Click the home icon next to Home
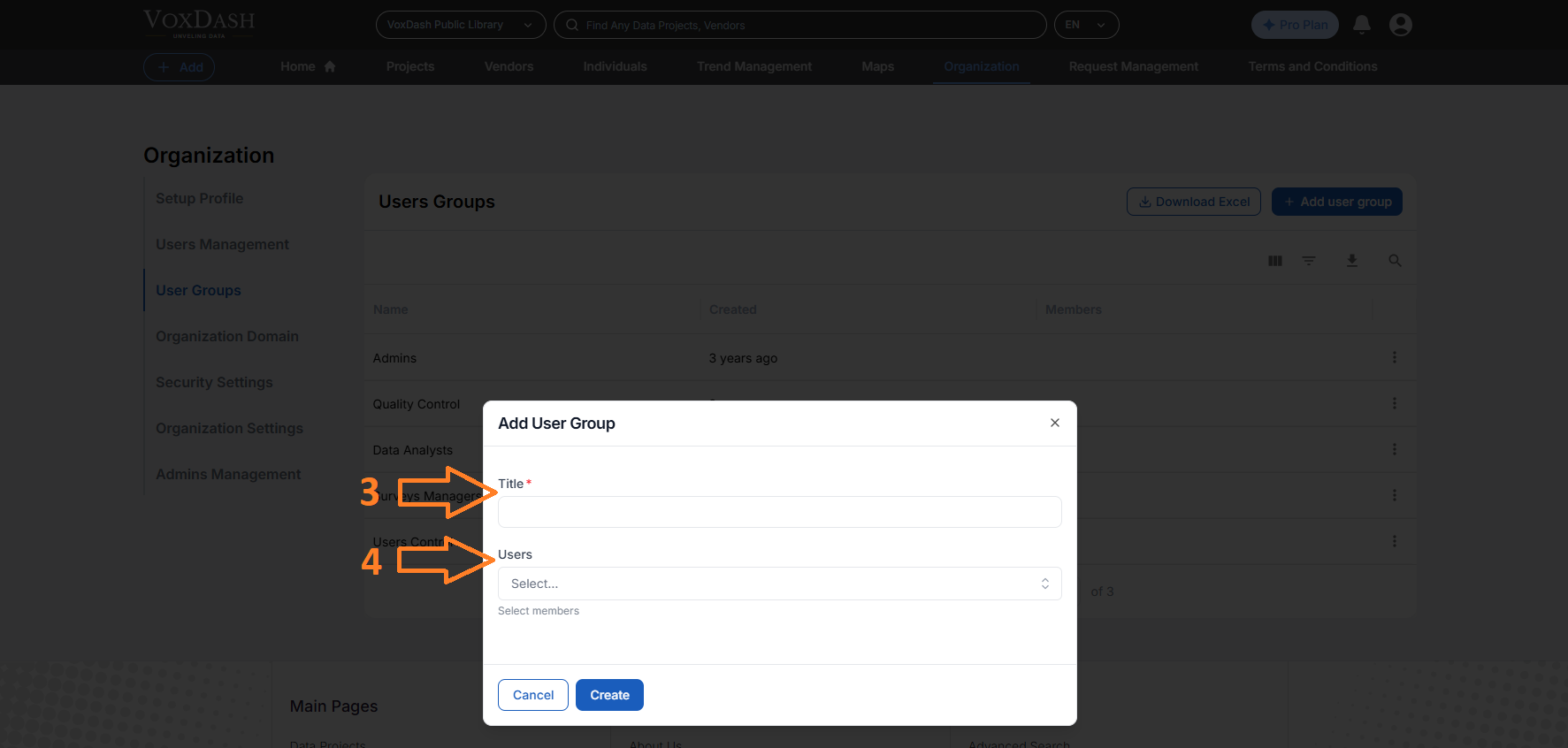Viewport: 1568px width, 748px height. click(330, 66)
